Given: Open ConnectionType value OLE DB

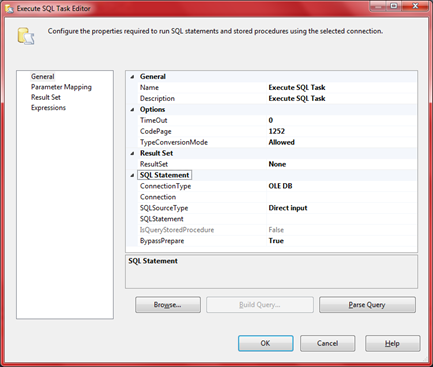Looking at the screenshot, I should click(342, 186).
